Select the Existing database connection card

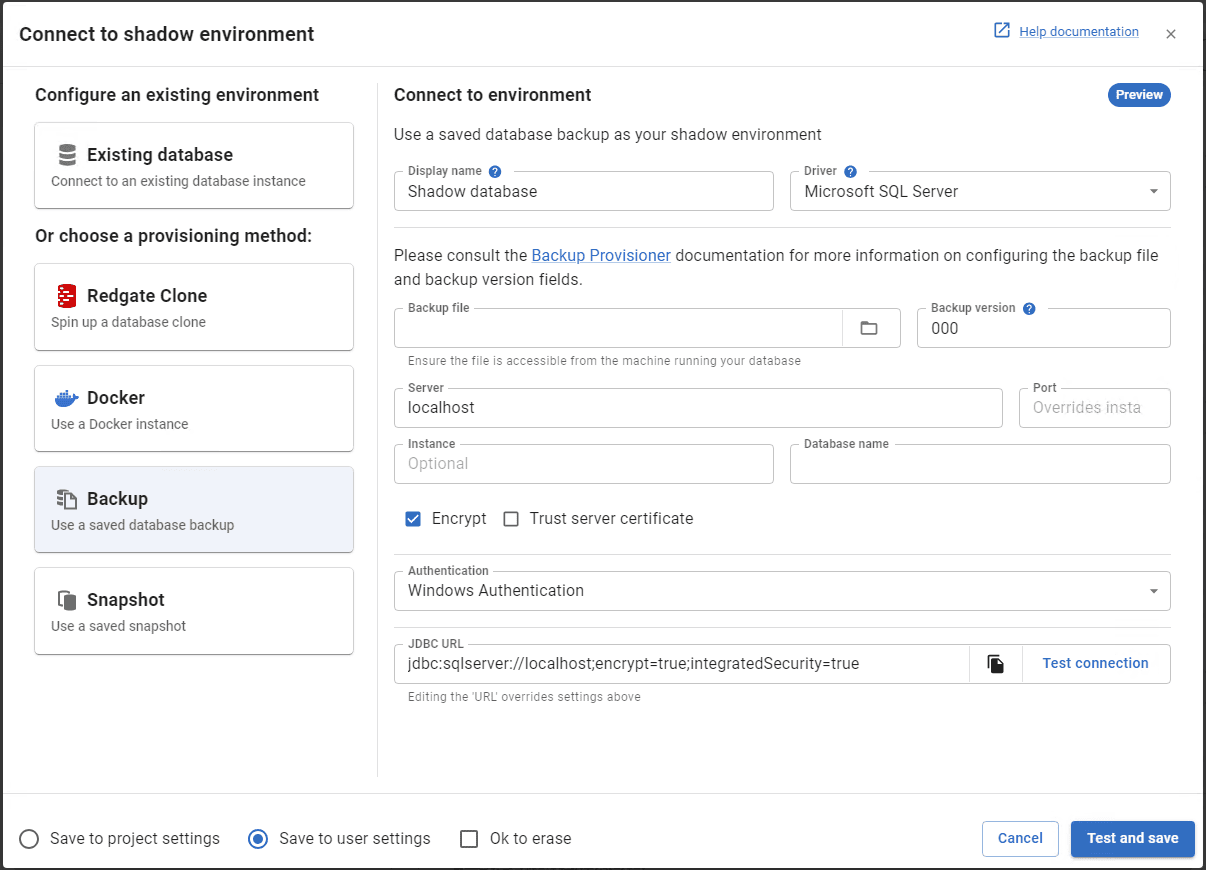[x=194, y=165]
